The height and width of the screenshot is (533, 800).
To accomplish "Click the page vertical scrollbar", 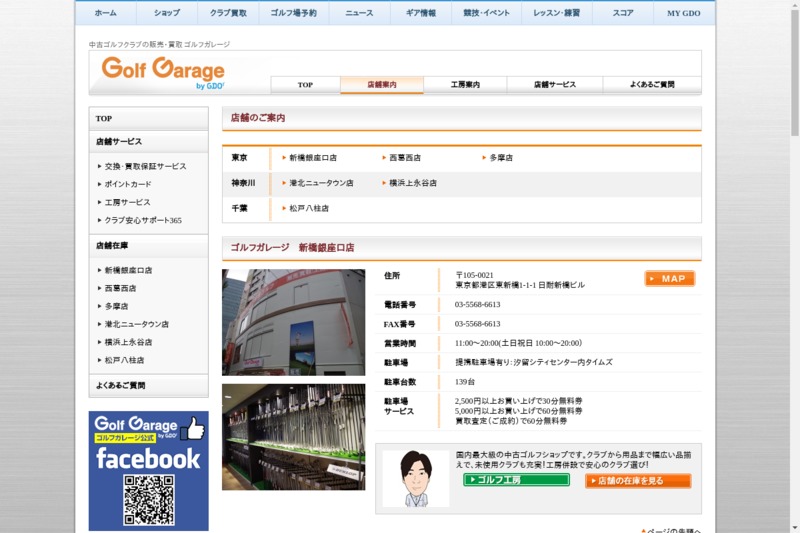I will [x=795, y=266].
